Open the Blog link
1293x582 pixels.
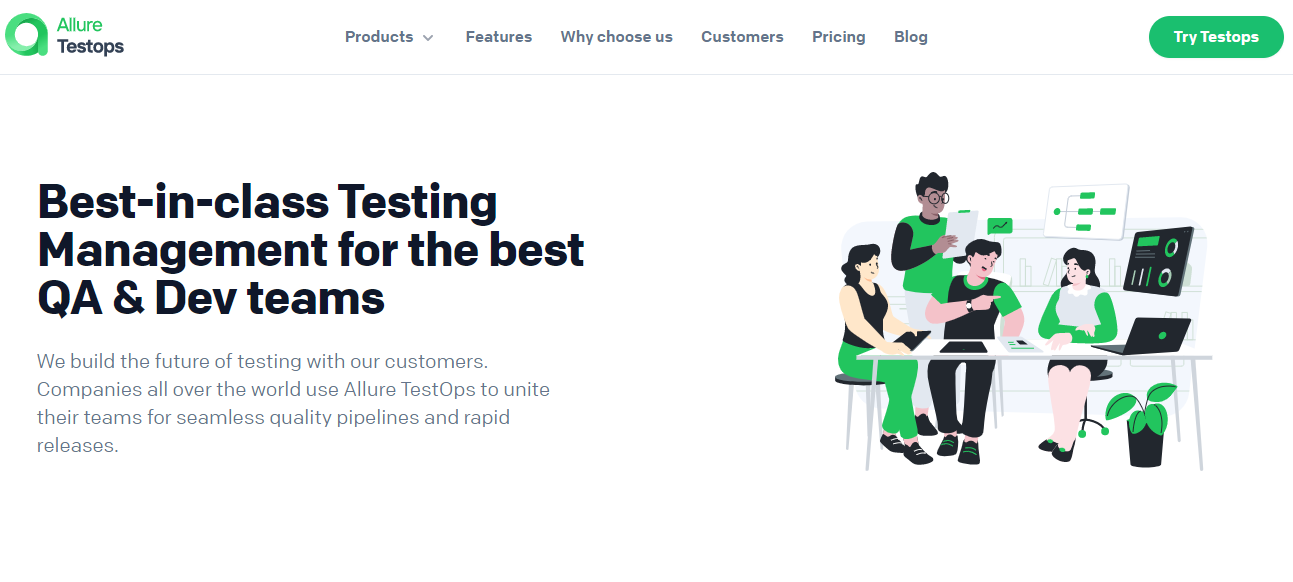pyautogui.click(x=911, y=37)
